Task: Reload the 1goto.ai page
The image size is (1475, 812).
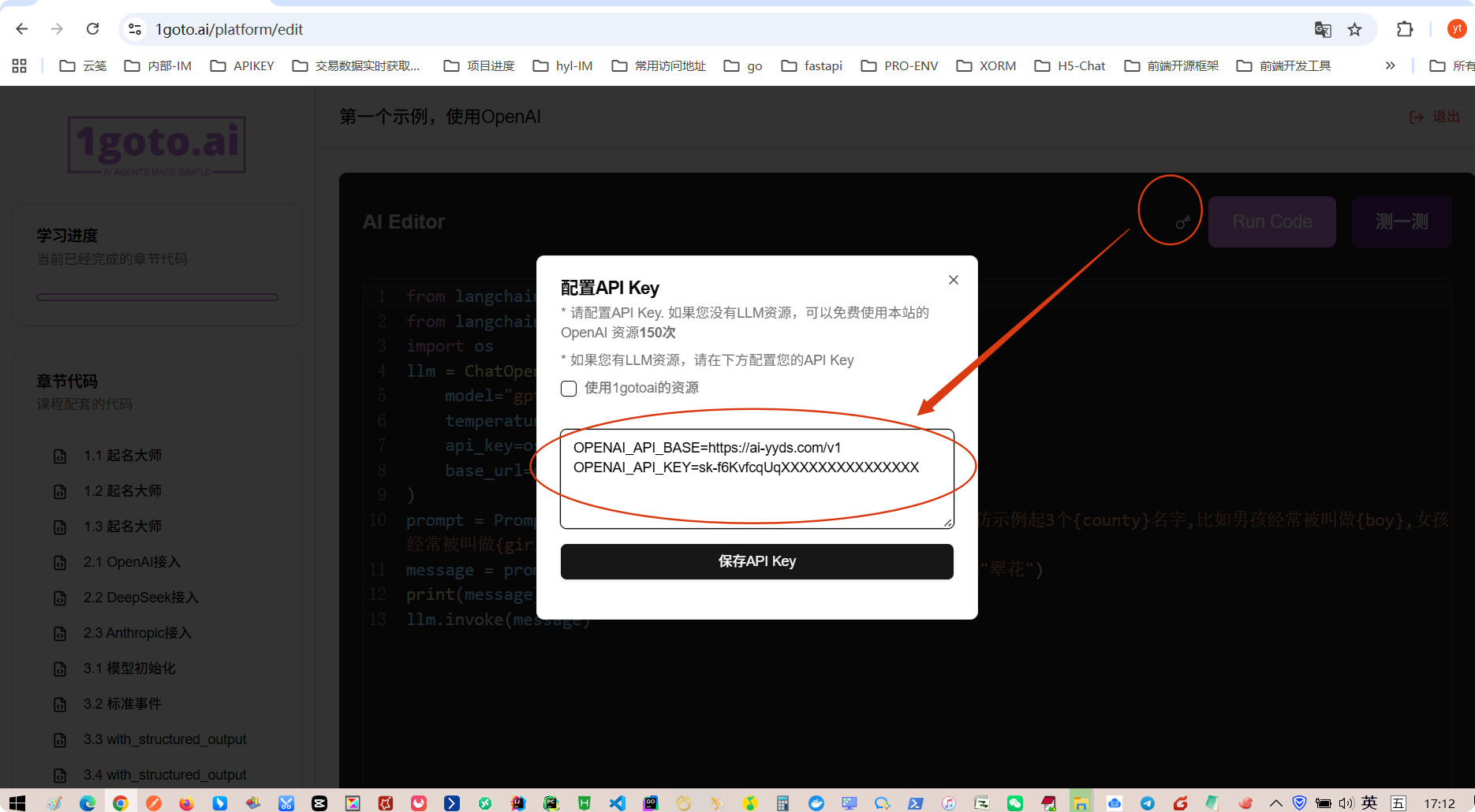Action: [x=92, y=29]
